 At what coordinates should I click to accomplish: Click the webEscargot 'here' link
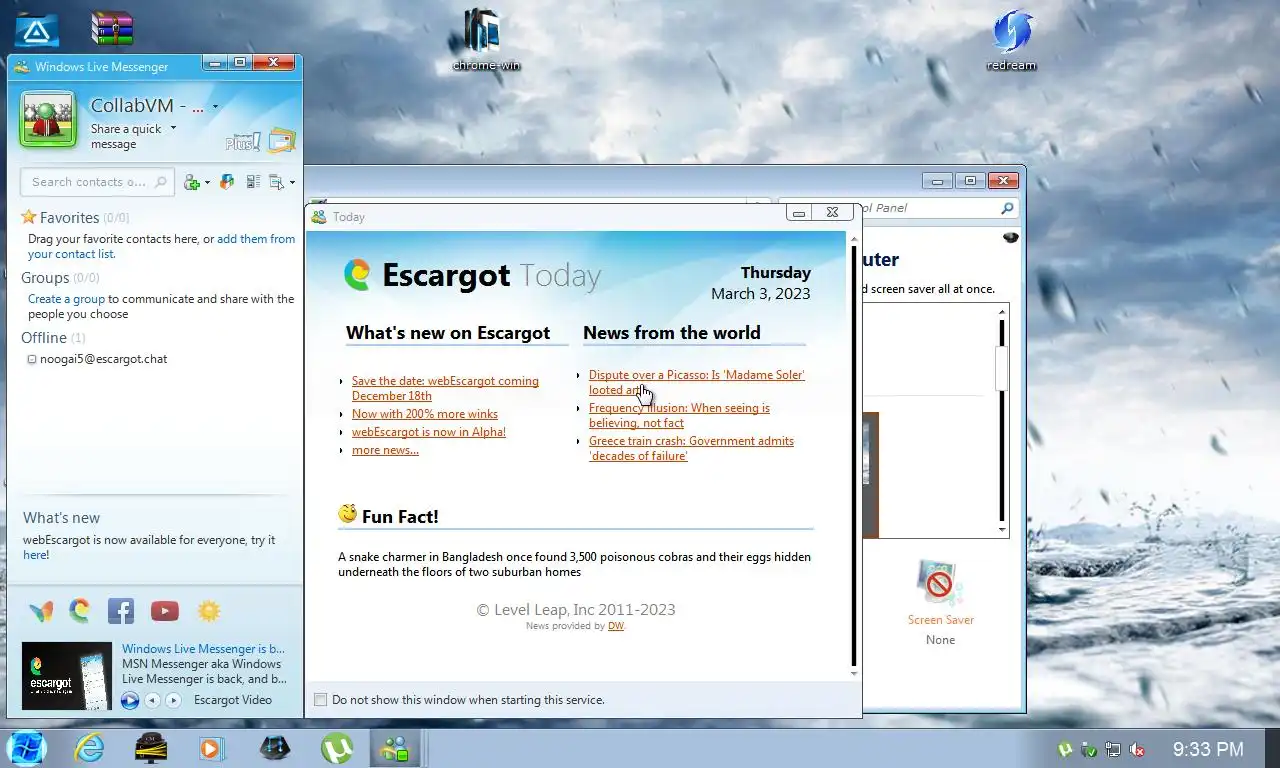pyautogui.click(x=35, y=555)
